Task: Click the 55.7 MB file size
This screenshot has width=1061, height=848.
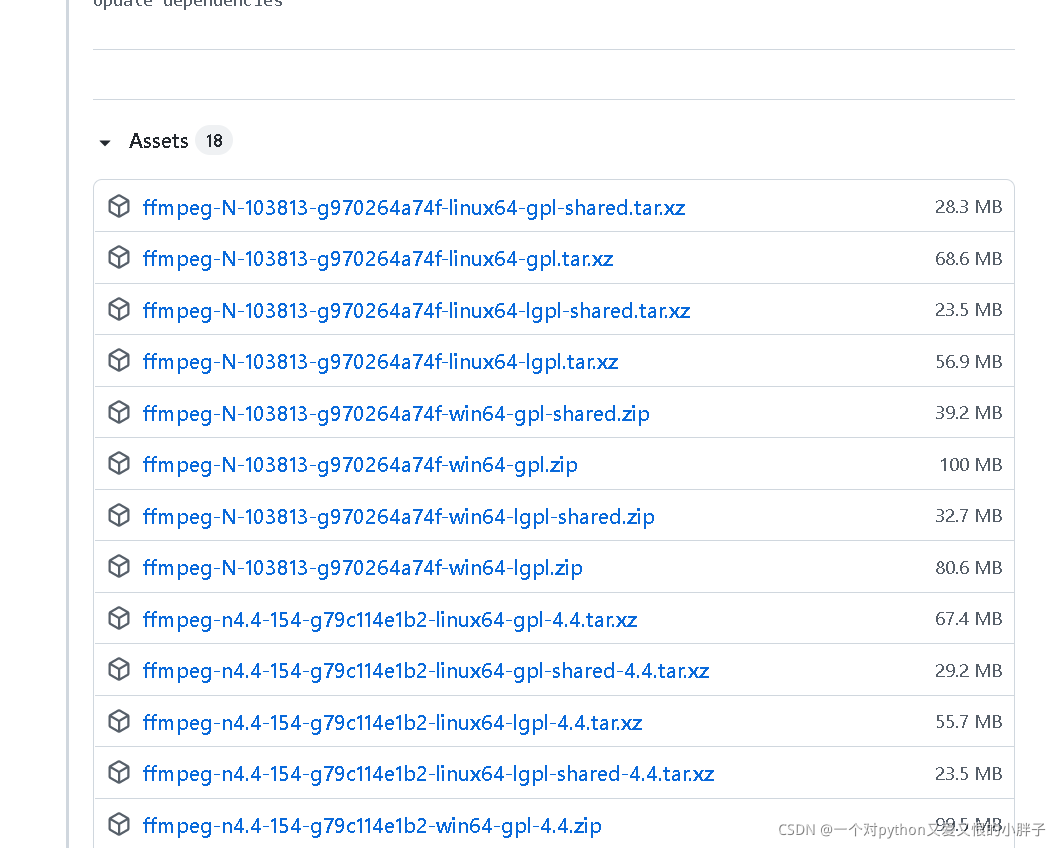Action: tap(968, 721)
